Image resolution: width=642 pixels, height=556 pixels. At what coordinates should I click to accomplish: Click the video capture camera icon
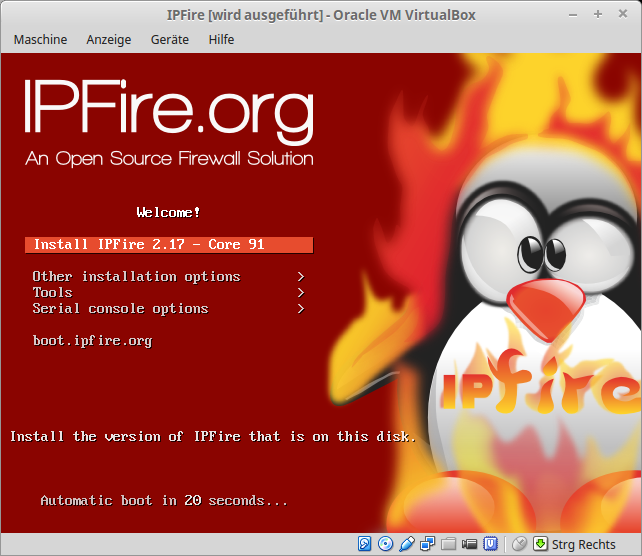[469, 544]
